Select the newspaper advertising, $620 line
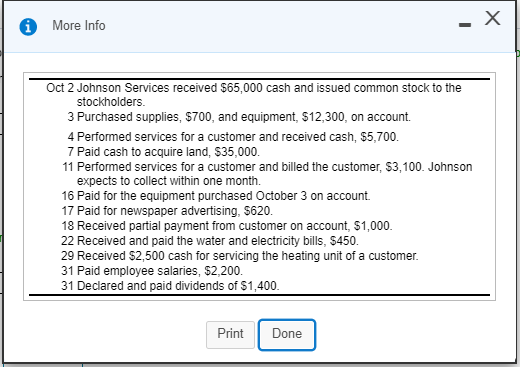This screenshot has height=367, width=520. [x=167, y=211]
